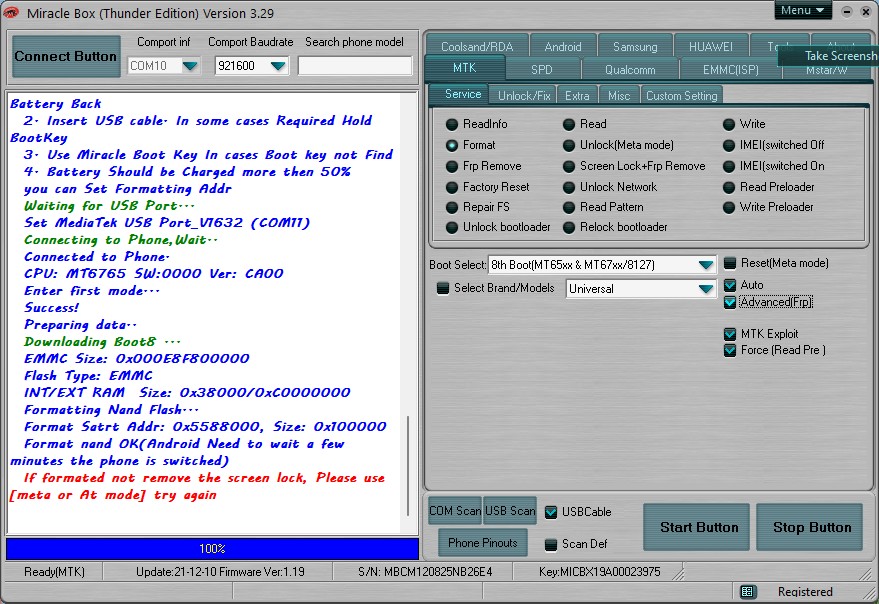
Task: Click the Key:MICBX19A00023975 status text
Action: [x=599, y=572]
